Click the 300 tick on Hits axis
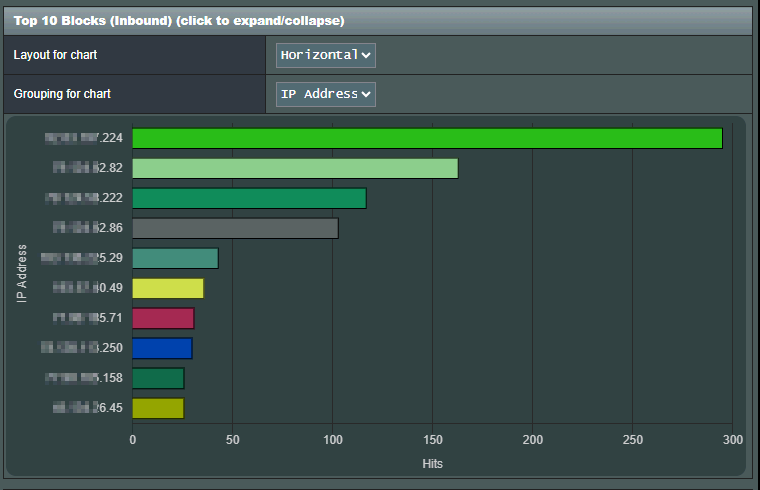Screen dimensions: 760x490 (x=732, y=440)
